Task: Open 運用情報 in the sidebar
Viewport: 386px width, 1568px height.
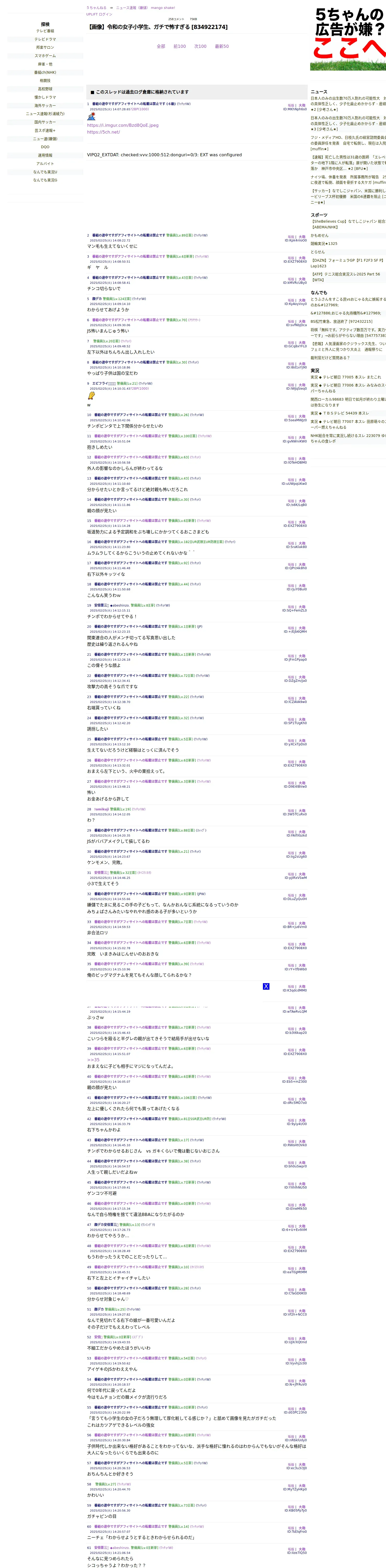Action: (x=45, y=155)
